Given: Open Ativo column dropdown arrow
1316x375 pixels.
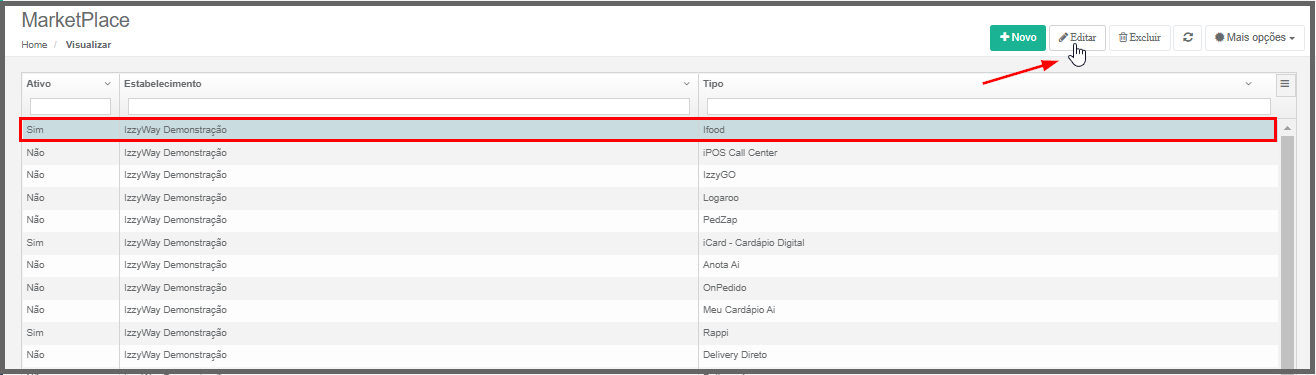Looking at the screenshot, I should (x=108, y=84).
